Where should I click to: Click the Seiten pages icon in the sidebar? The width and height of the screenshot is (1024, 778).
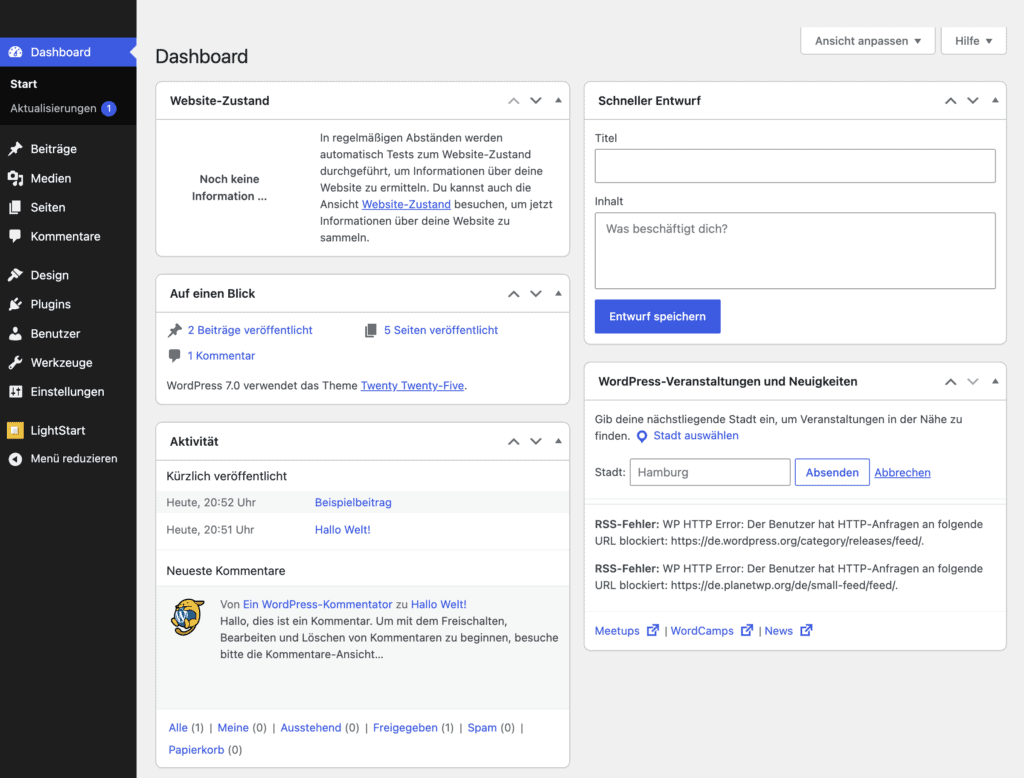pos(15,207)
